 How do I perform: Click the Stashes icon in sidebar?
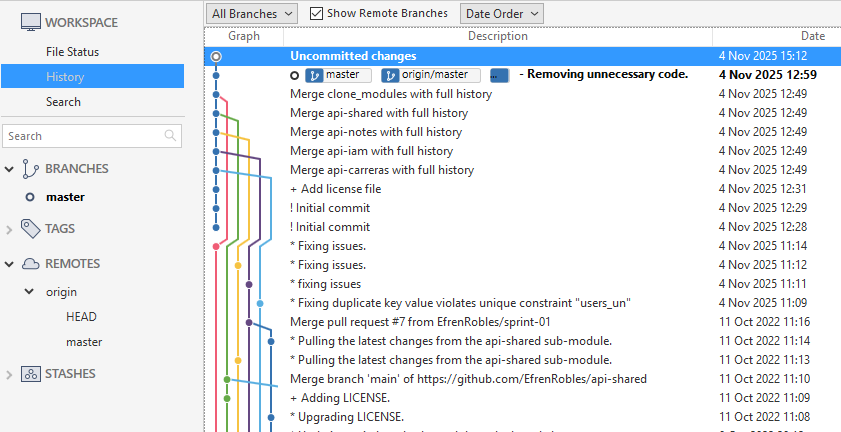click(30, 374)
